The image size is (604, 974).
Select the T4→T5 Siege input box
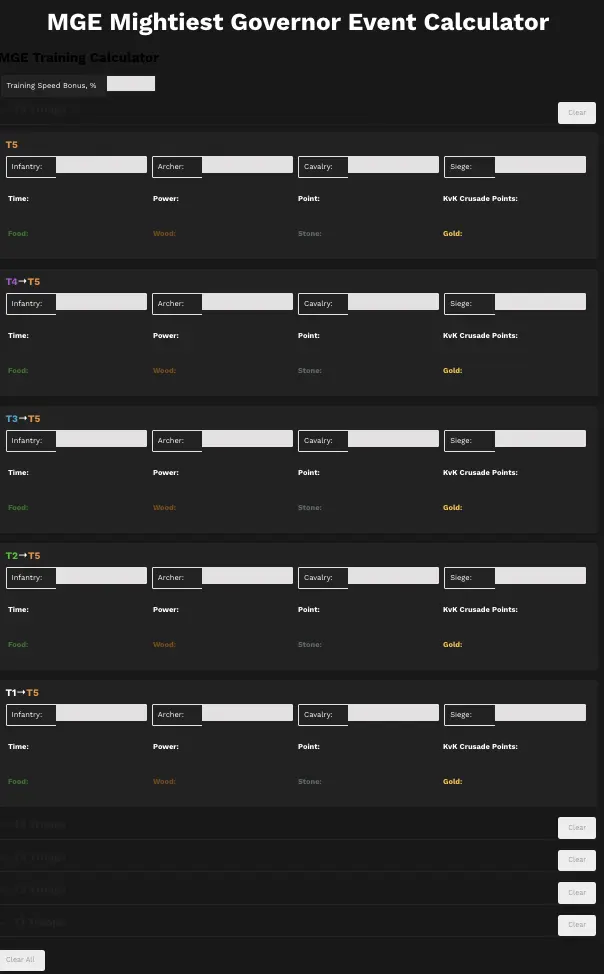tap(540, 302)
